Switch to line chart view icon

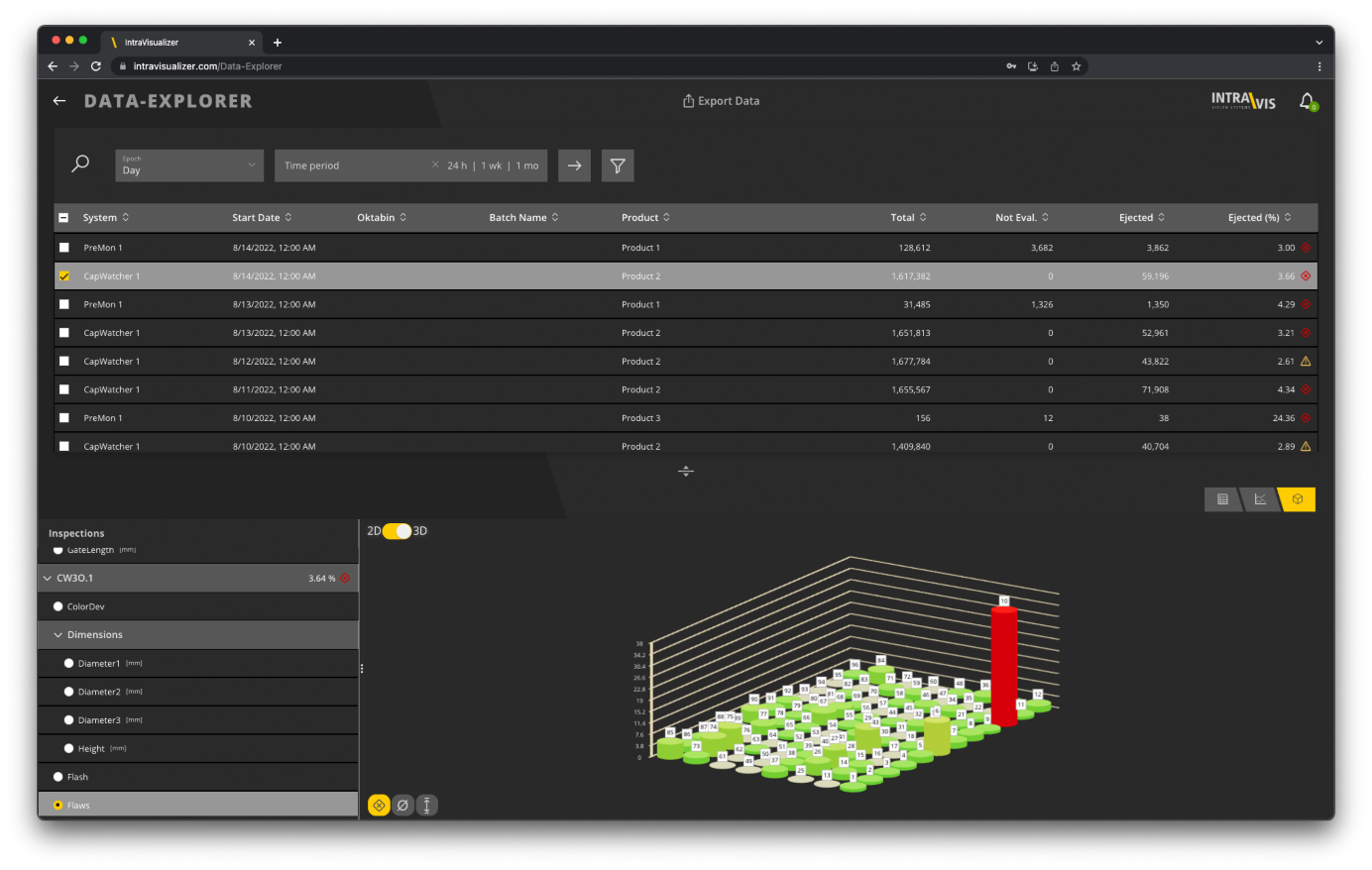point(1260,499)
